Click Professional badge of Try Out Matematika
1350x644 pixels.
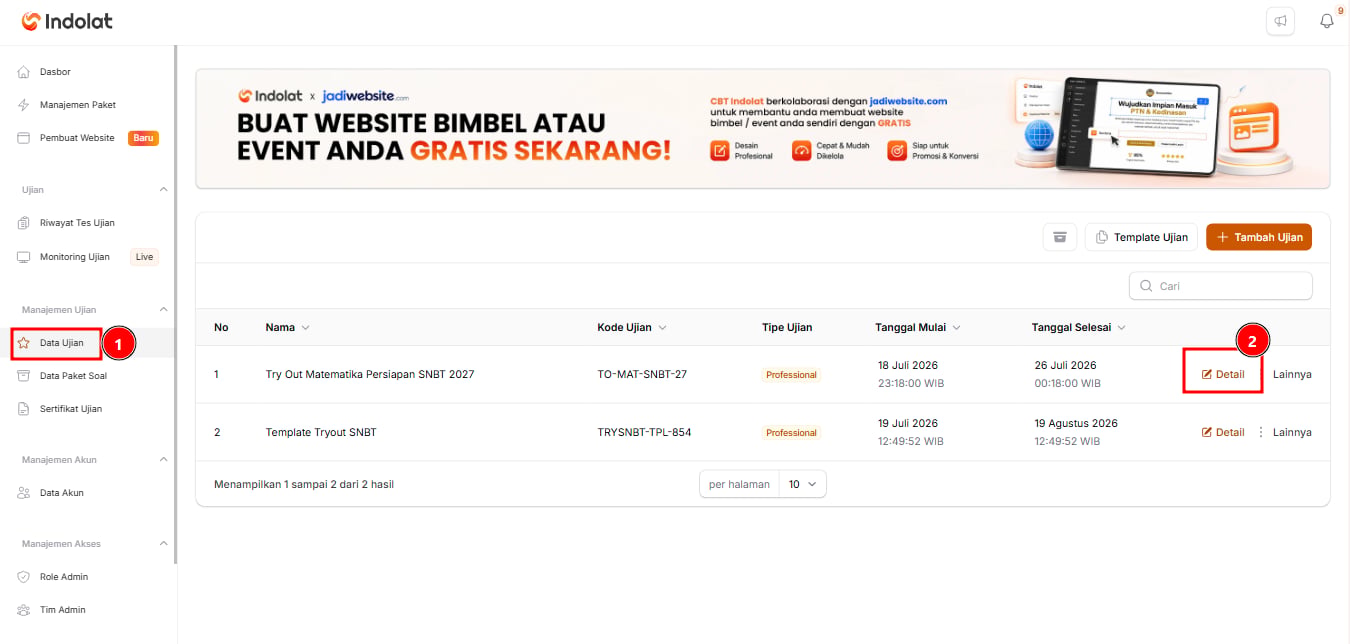point(791,375)
